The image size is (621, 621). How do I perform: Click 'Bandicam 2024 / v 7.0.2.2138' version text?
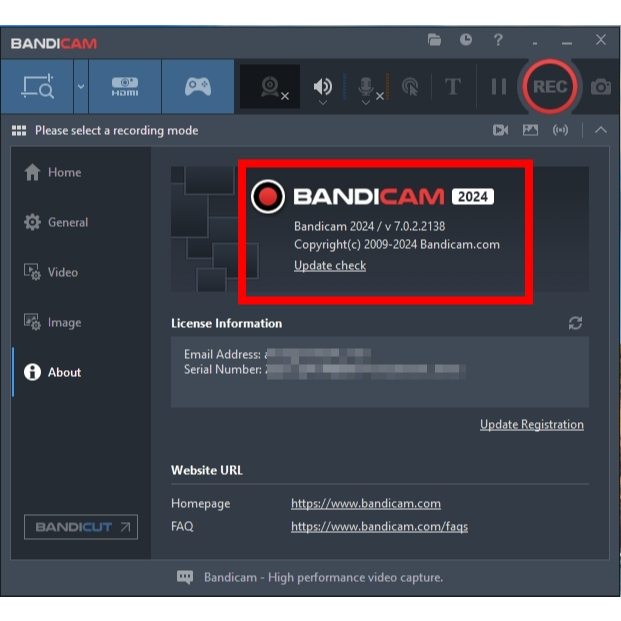[x=370, y=226]
